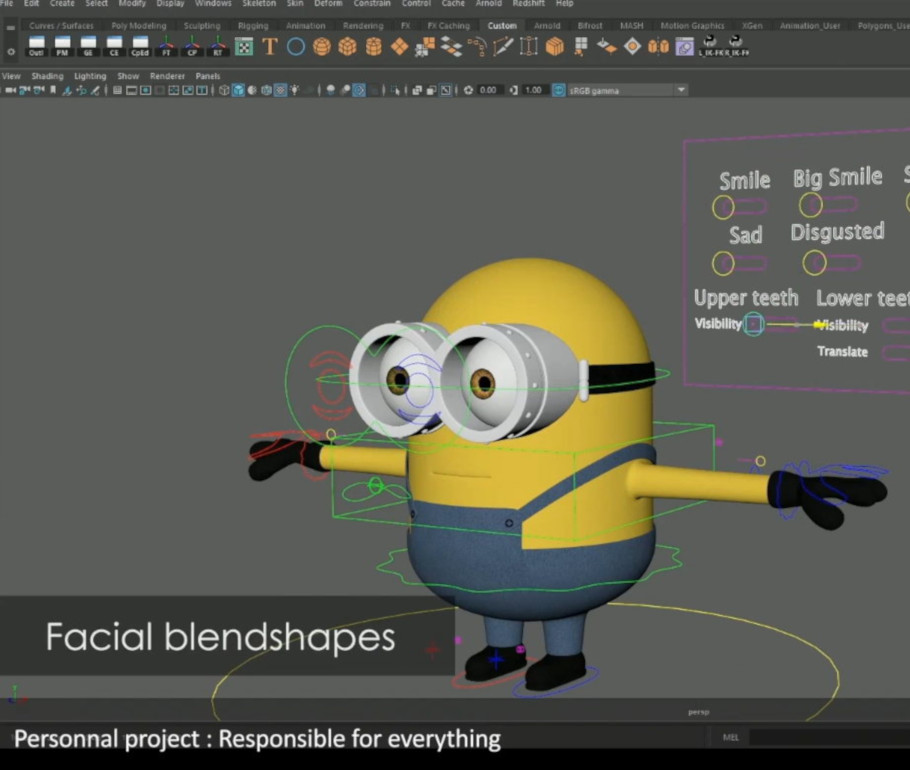Click the combine meshes shelf icon

click(425, 46)
